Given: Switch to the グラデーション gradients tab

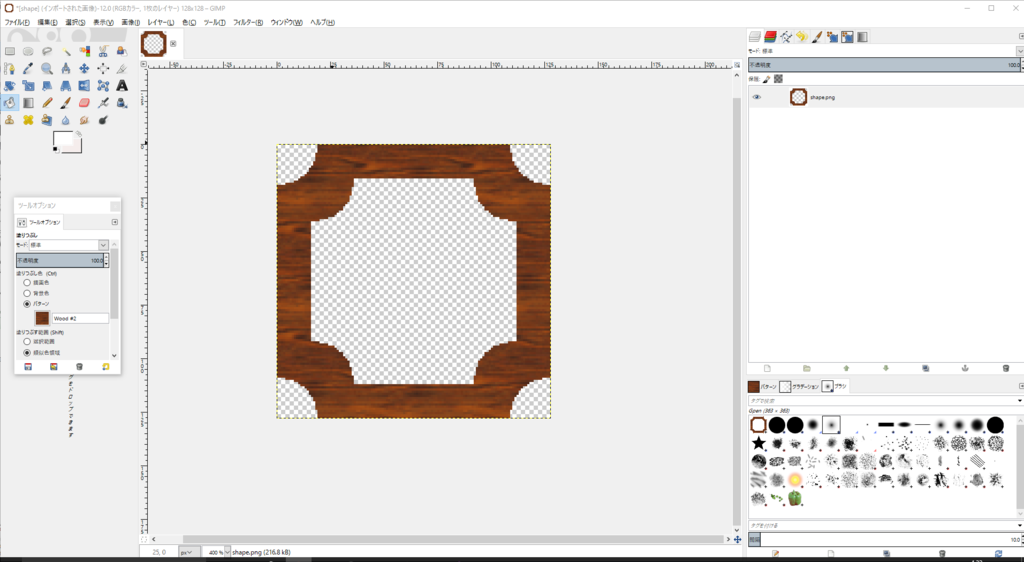Looking at the screenshot, I should [799, 386].
